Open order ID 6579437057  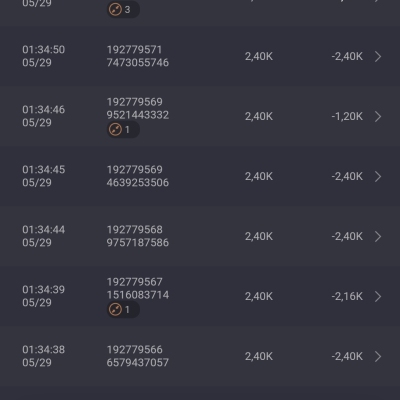pyautogui.click(x=138, y=363)
